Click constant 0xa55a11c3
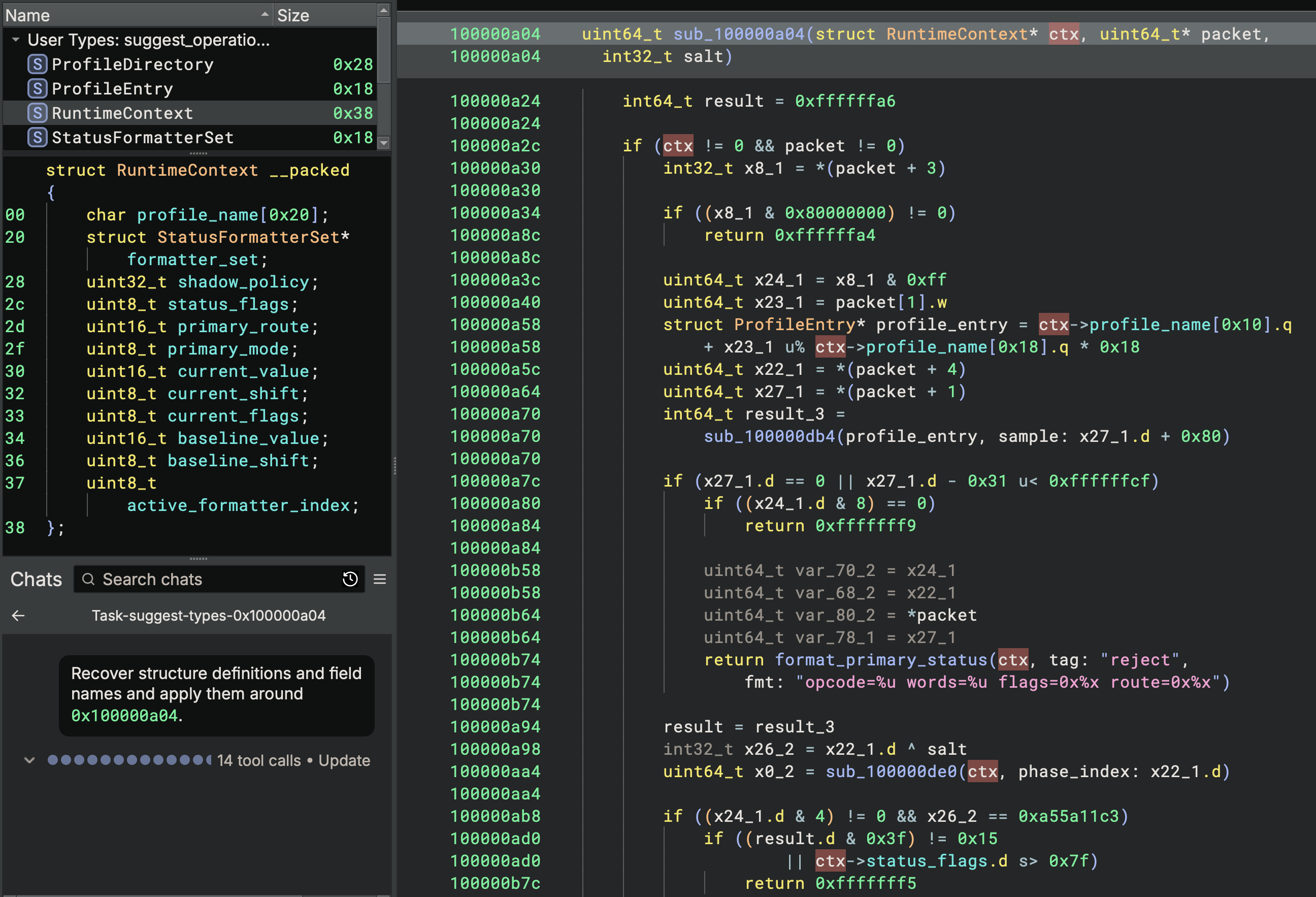This screenshot has height=897, width=1316. 1069,816
